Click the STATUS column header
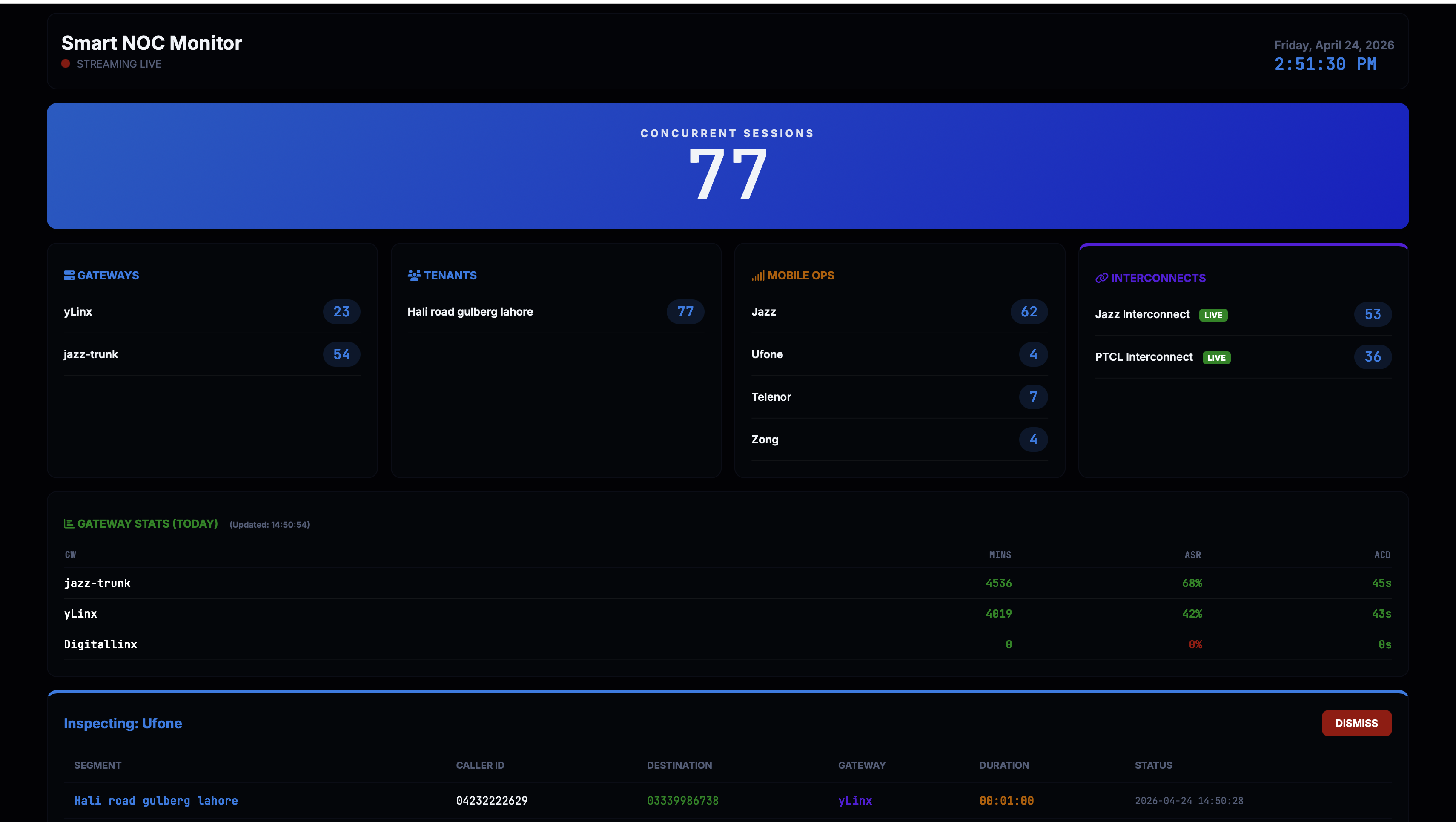The height and width of the screenshot is (822, 1456). (1154, 765)
